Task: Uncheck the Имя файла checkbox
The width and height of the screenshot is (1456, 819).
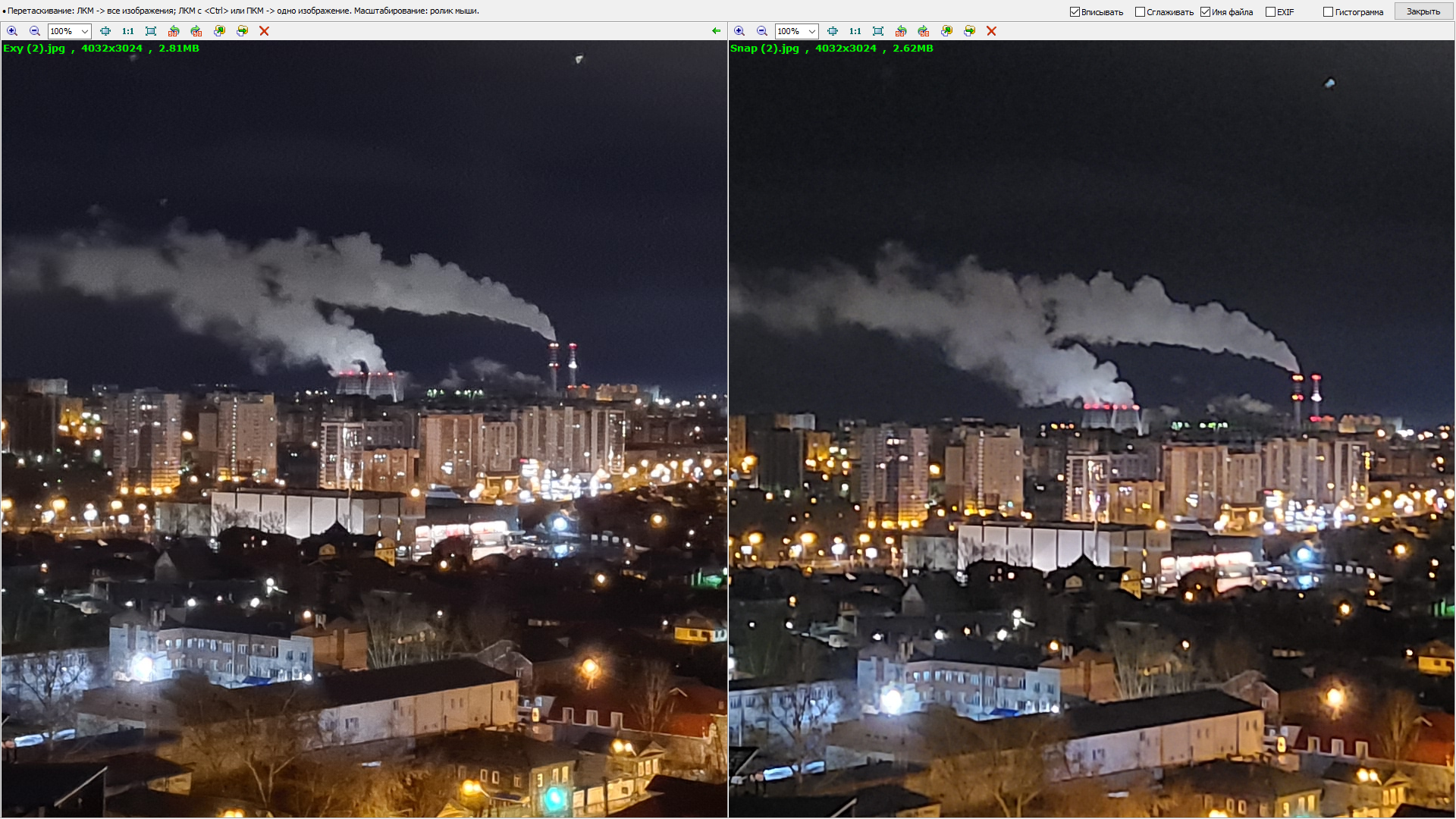Action: pyautogui.click(x=1205, y=11)
